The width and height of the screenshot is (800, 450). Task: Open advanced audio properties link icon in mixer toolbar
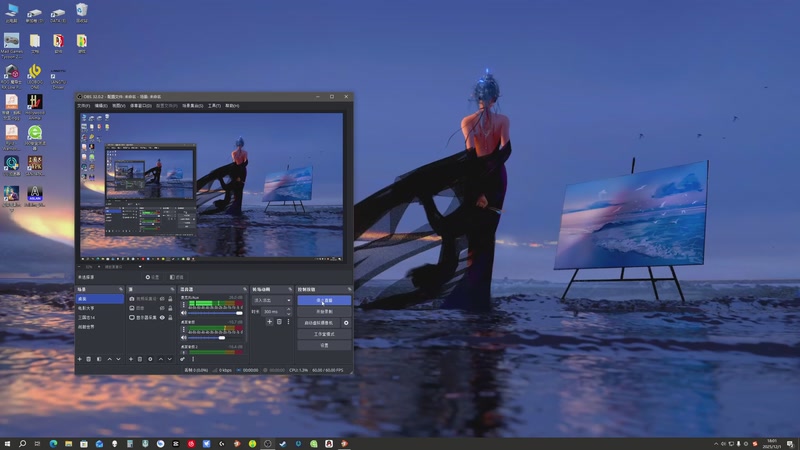pos(182,359)
